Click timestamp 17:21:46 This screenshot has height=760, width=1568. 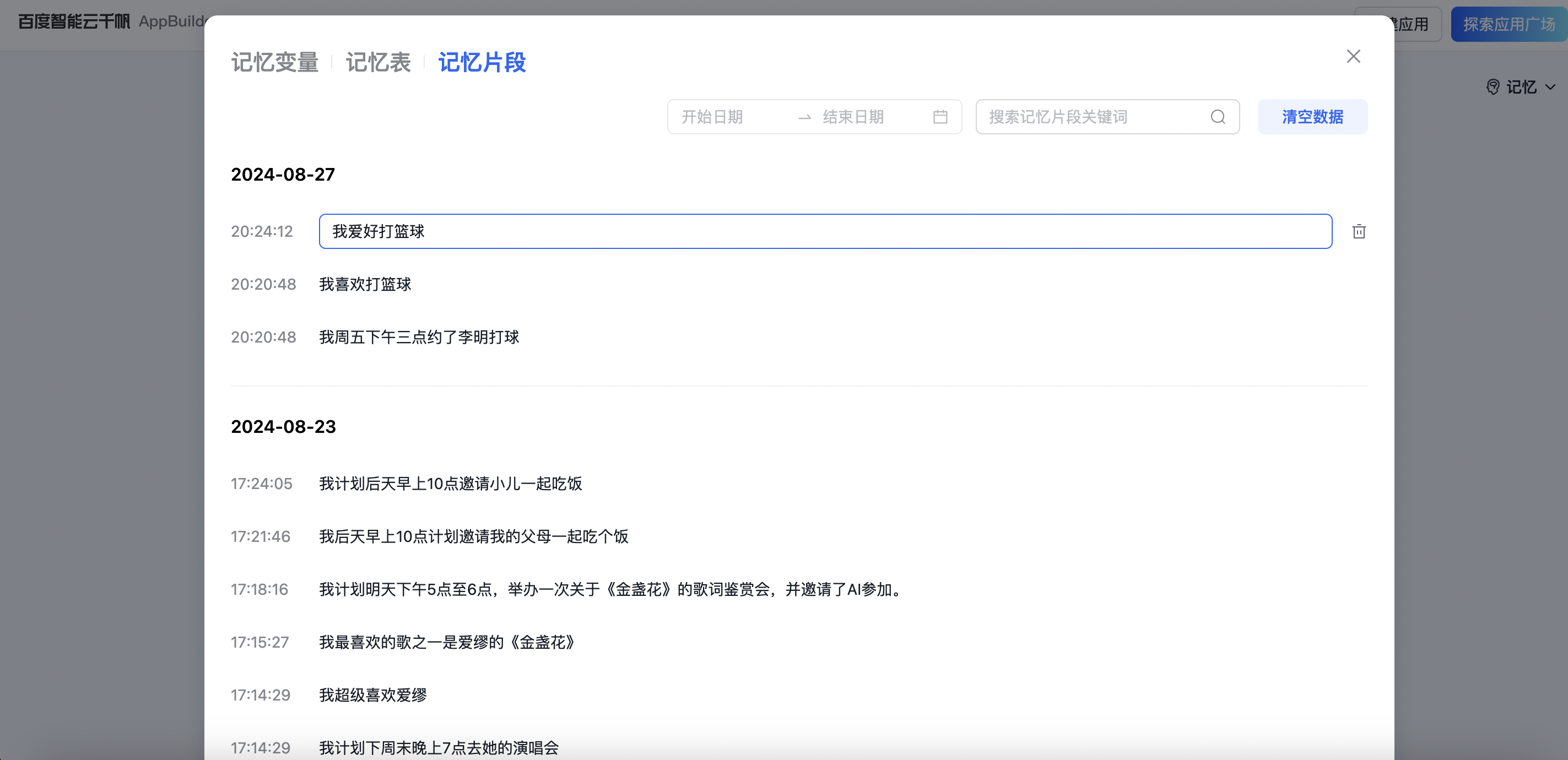tap(261, 537)
